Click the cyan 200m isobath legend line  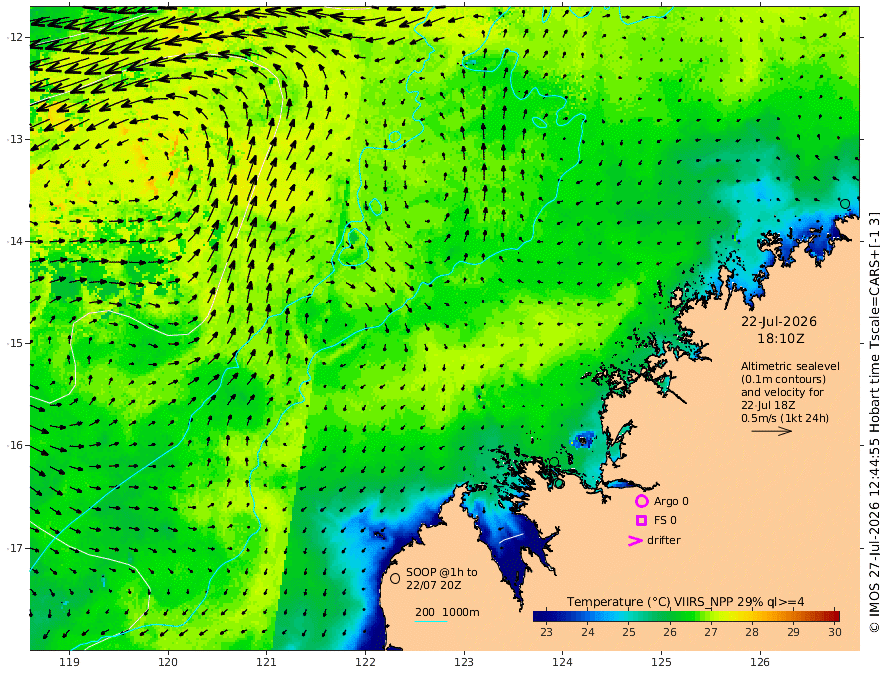[x=431, y=621]
